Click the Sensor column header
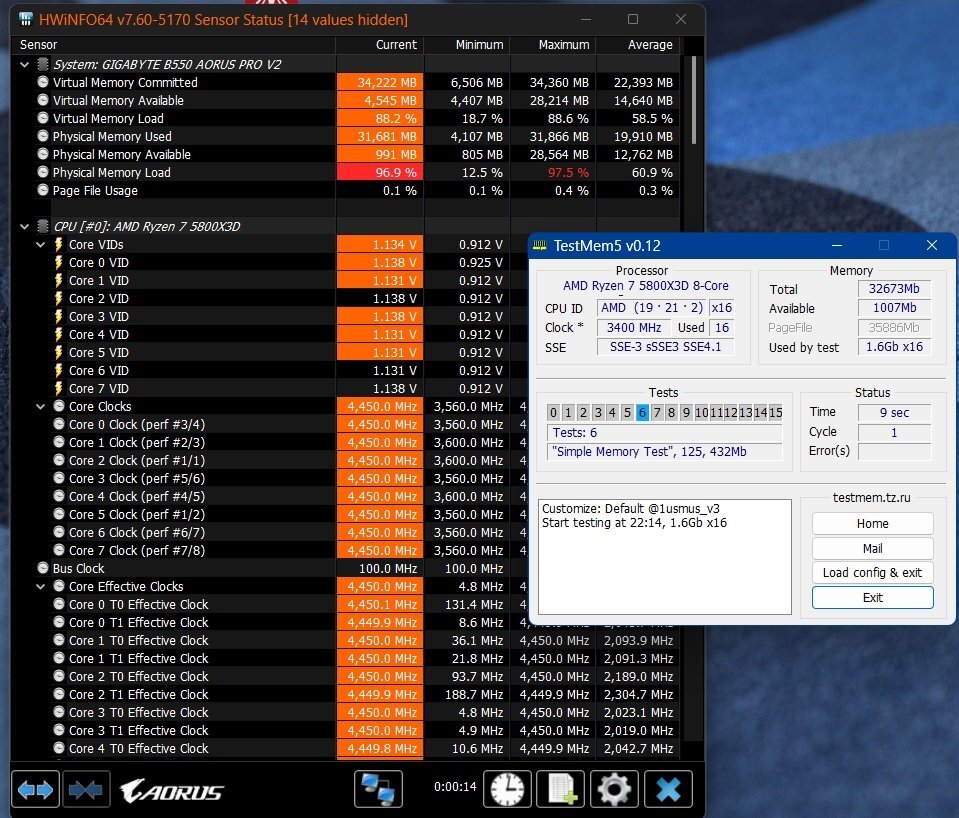Viewport: 959px width, 818px height. coord(173,45)
